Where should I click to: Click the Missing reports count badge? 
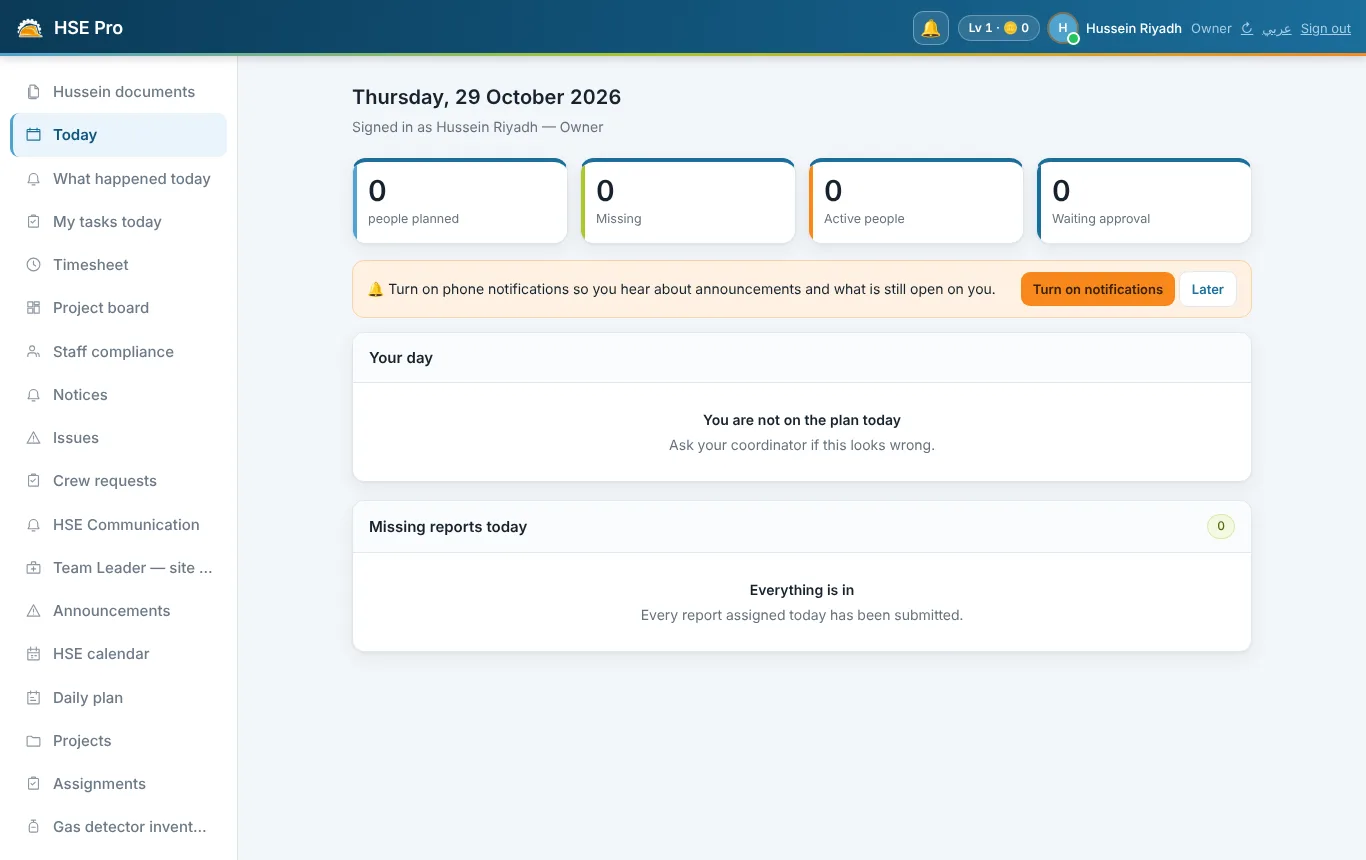click(1220, 526)
